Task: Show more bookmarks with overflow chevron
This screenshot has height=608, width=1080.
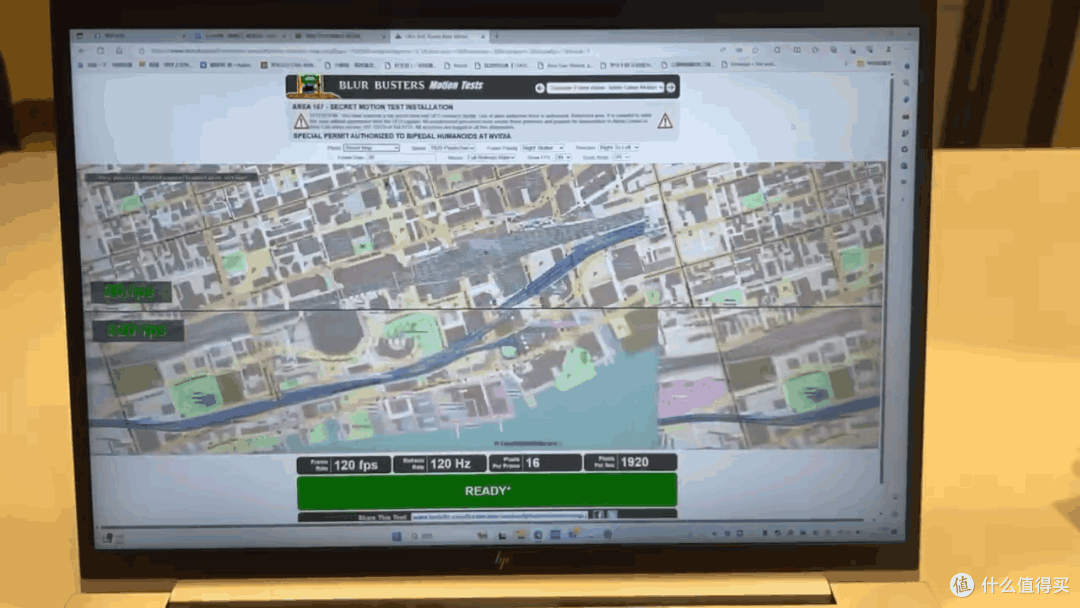Action: (846, 63)
